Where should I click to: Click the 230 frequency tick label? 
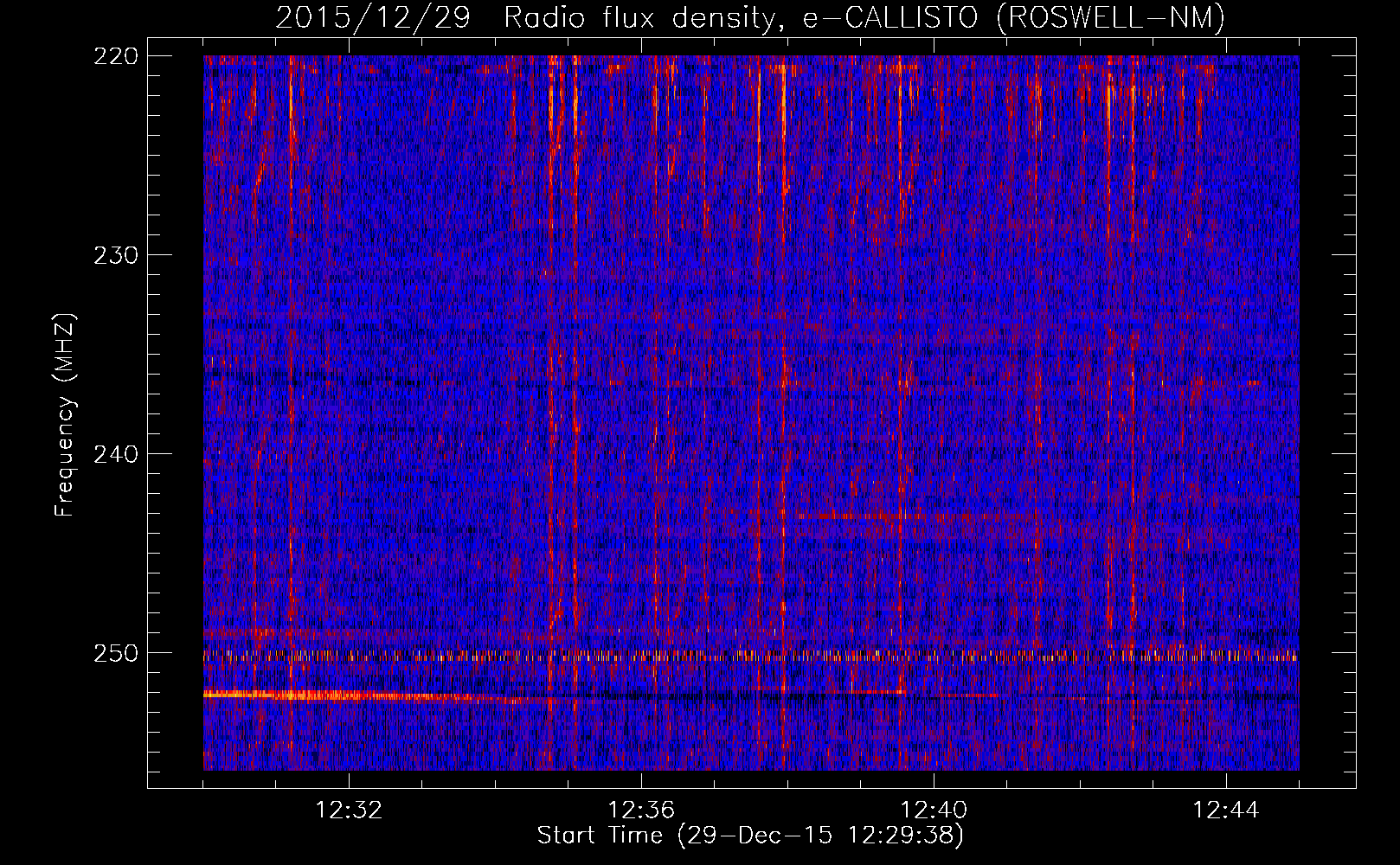pos(115,255)
